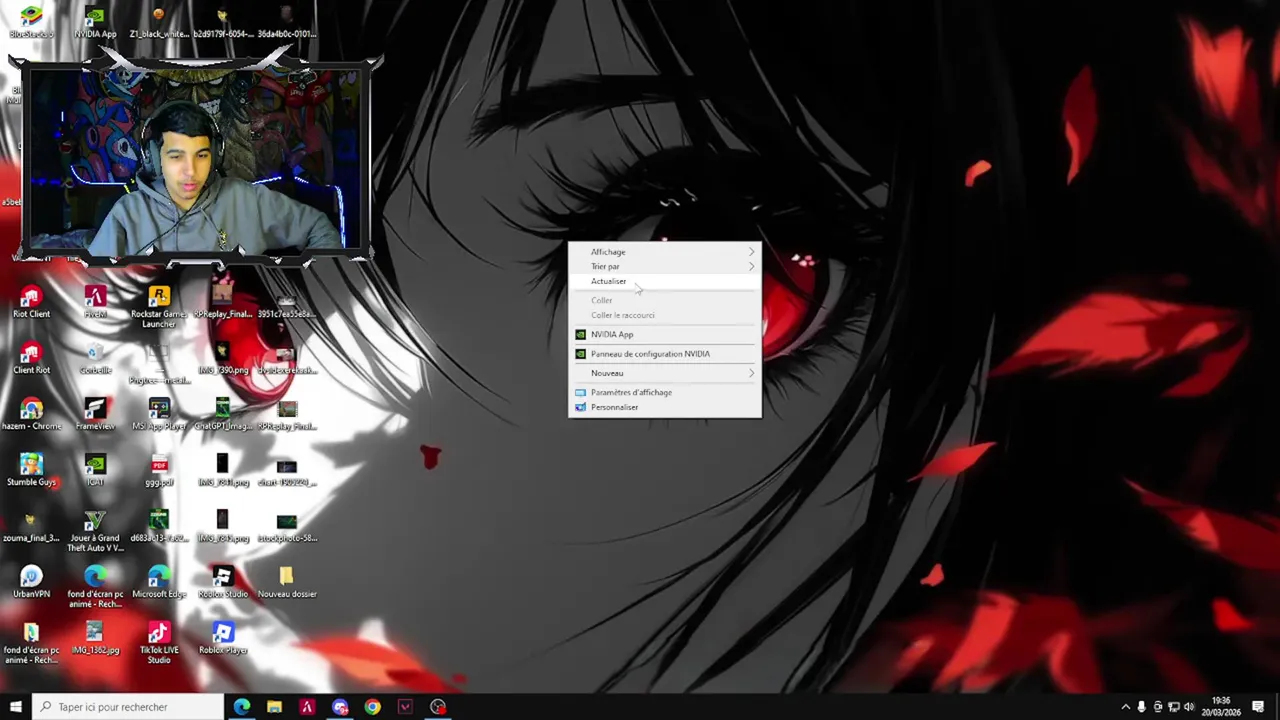Screen dimensions: 1280x720
Task: Open the volume control in system tray
Action: [1190, 707]
